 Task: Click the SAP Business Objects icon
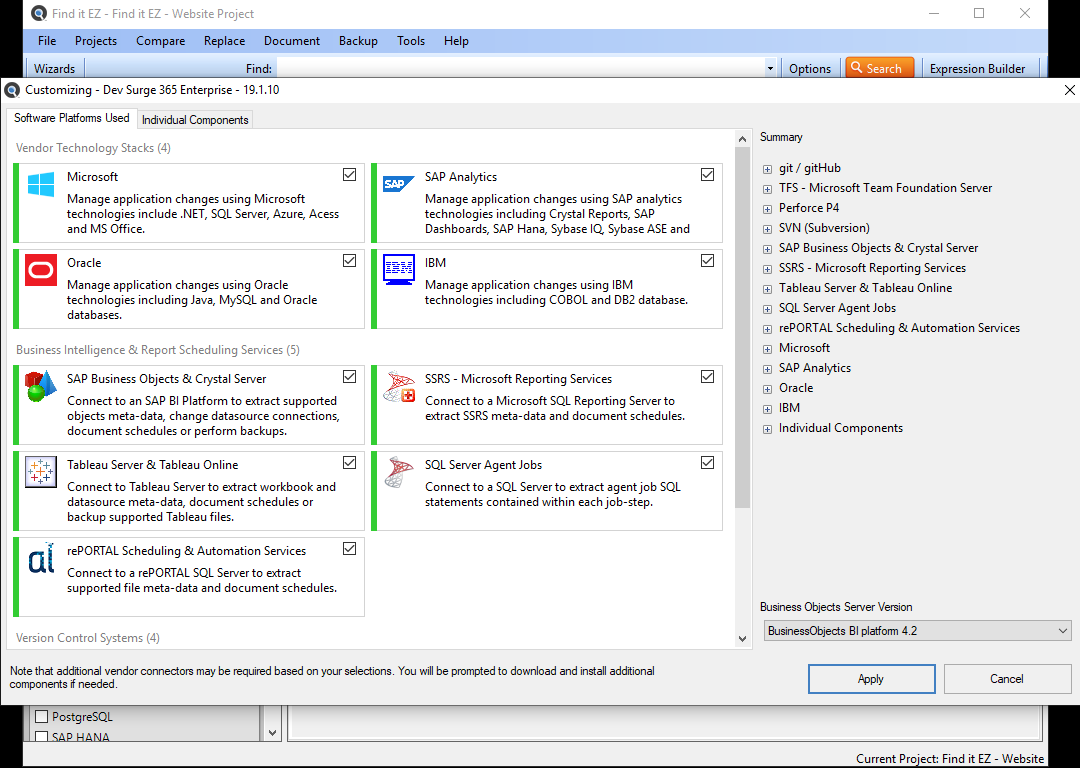click(41, 386)
